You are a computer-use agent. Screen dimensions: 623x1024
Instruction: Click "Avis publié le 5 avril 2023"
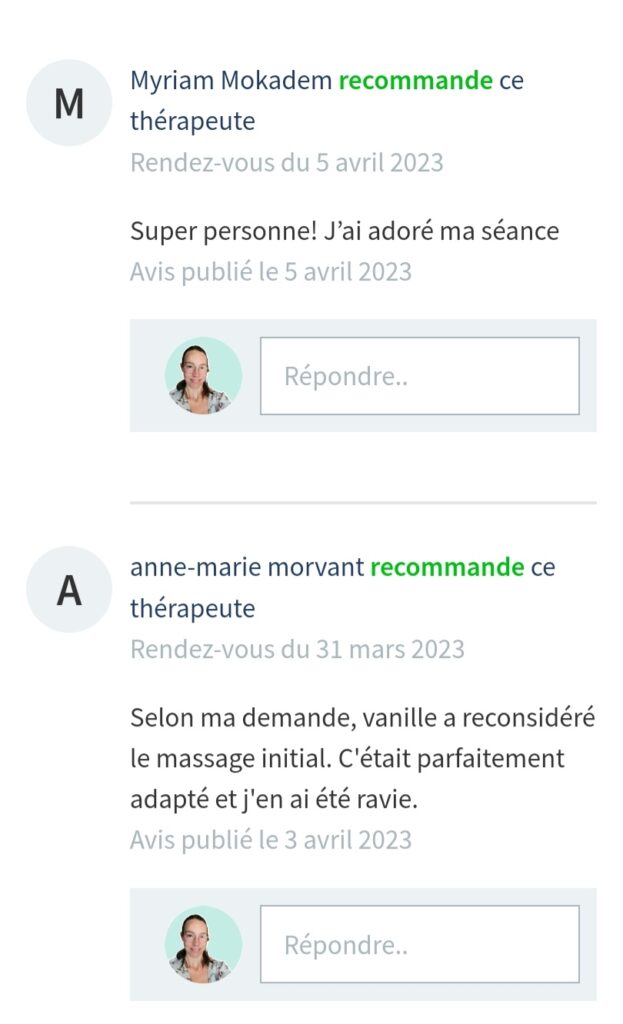pos(270,271)
